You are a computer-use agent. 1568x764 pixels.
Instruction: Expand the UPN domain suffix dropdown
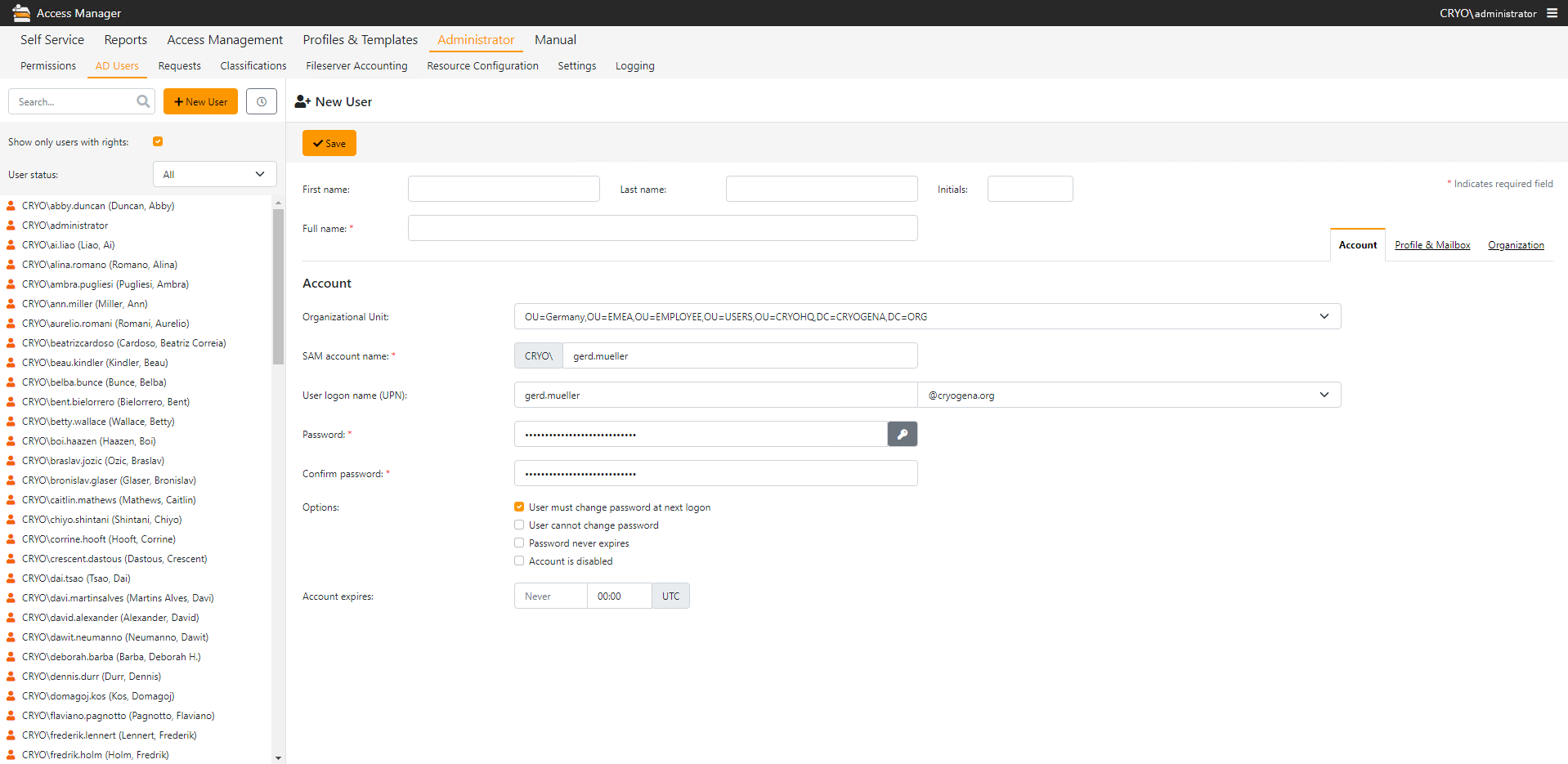(1128, 395)
